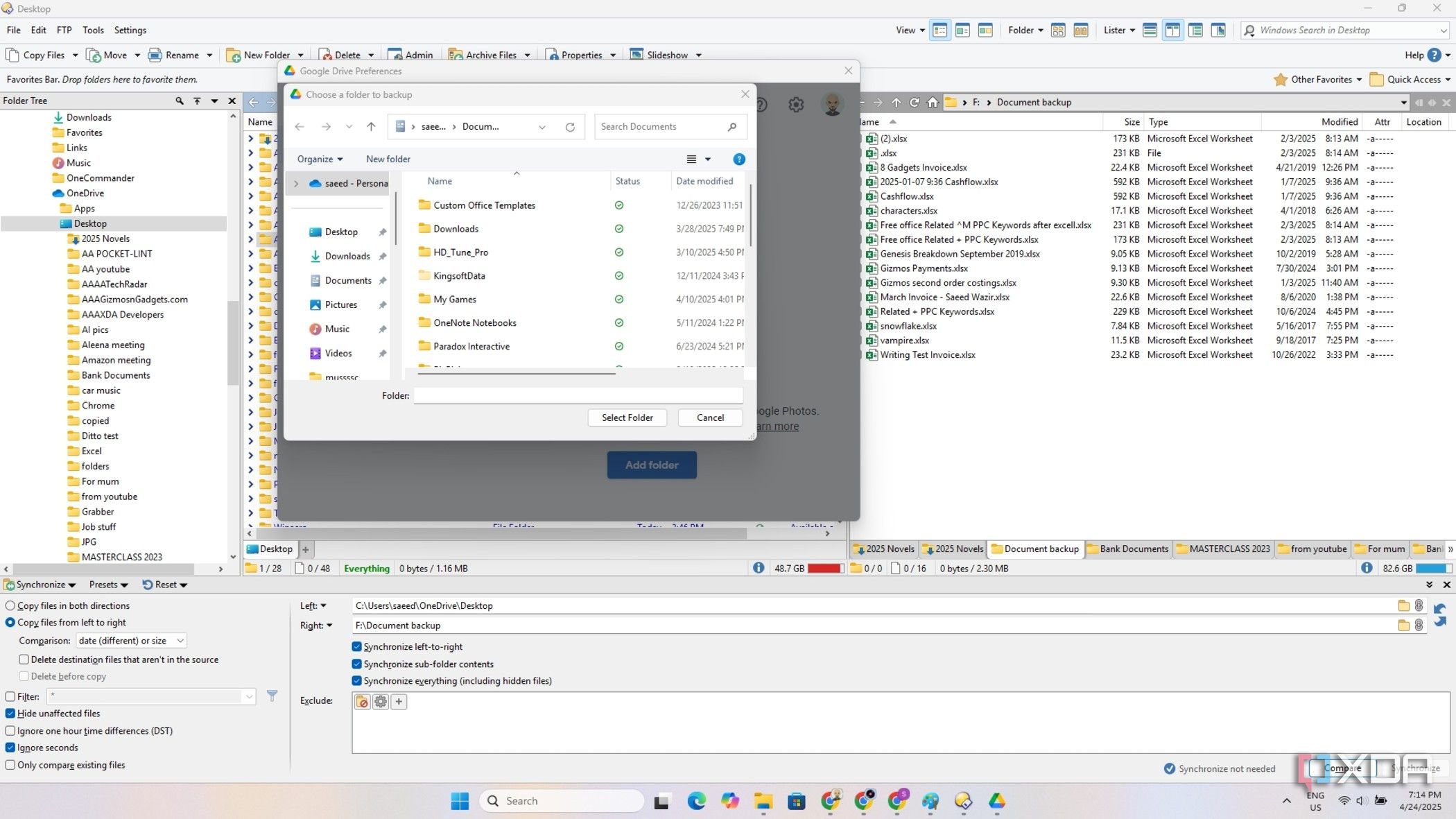1456x819 pixels.
Task: Refresh the Documents folder in dialog
Action: pos(570,127)
